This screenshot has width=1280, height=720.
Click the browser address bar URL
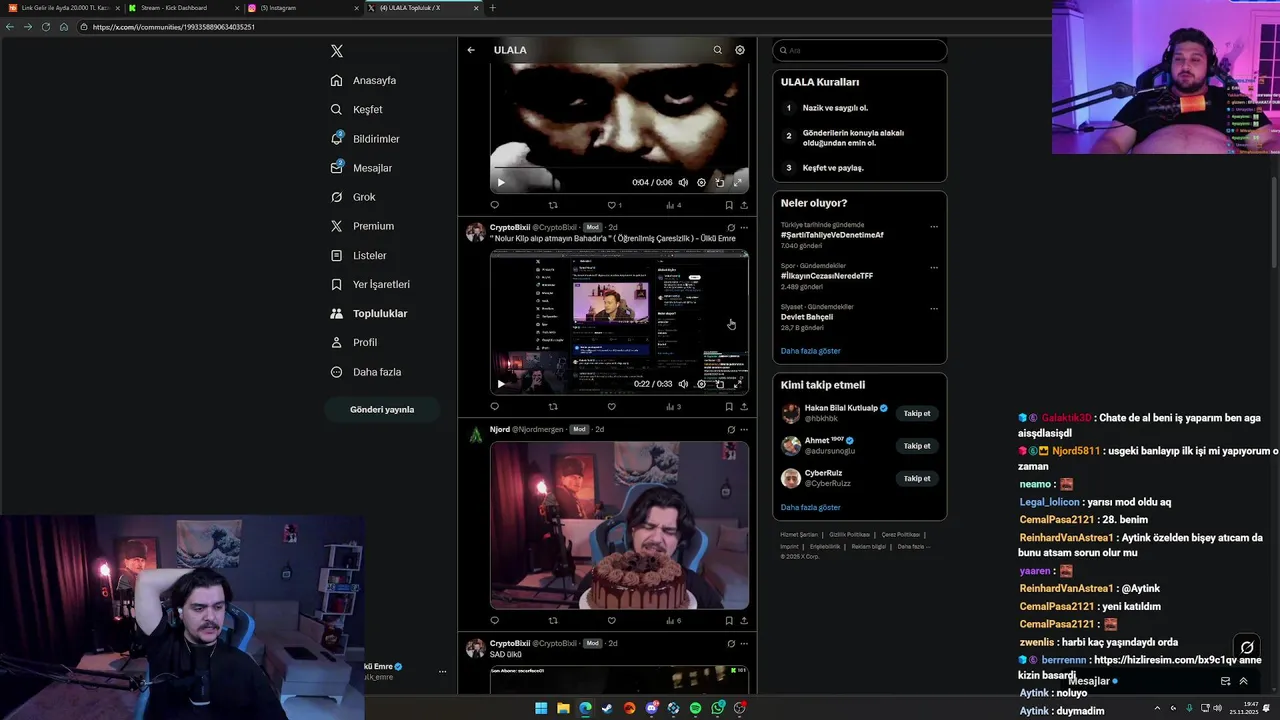(173, 27)
